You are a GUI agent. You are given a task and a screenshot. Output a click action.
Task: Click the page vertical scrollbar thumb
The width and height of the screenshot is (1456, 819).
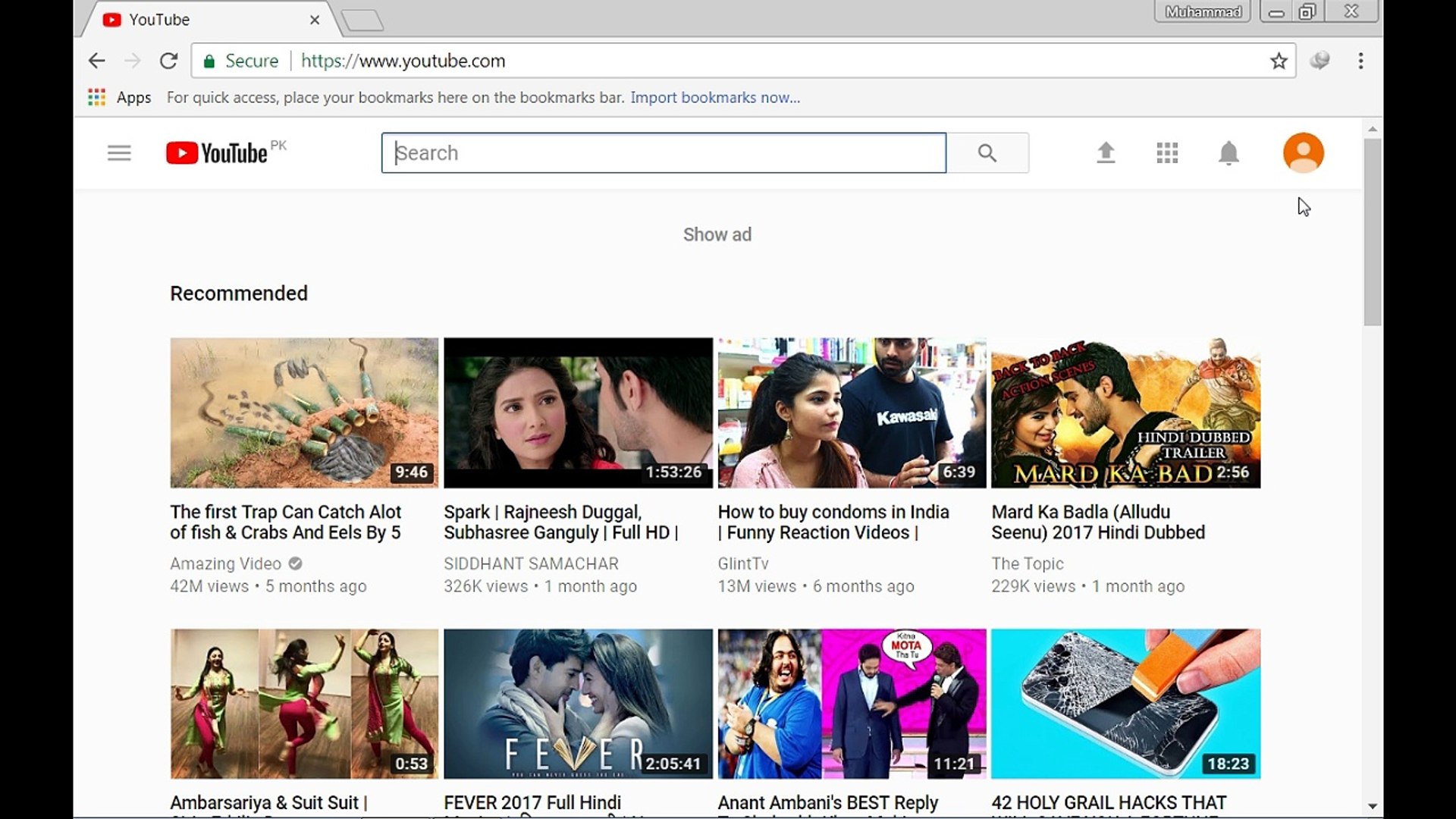pyautogui.click(x=1372, y=231)
